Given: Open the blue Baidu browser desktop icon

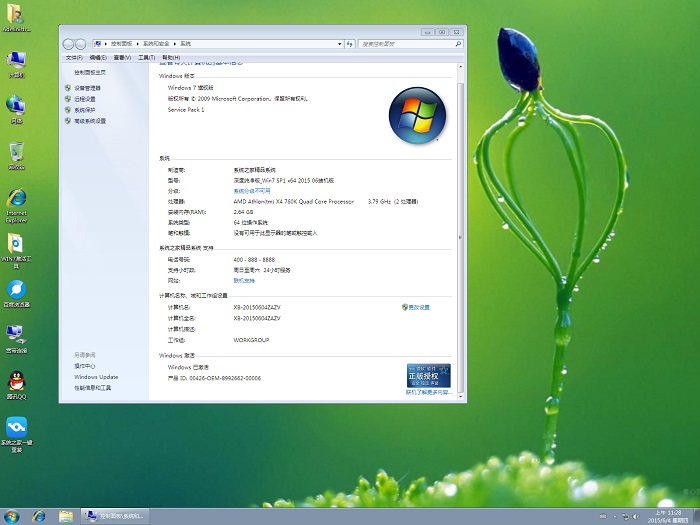Looking at the screenshot, I should tap(16, 289).
